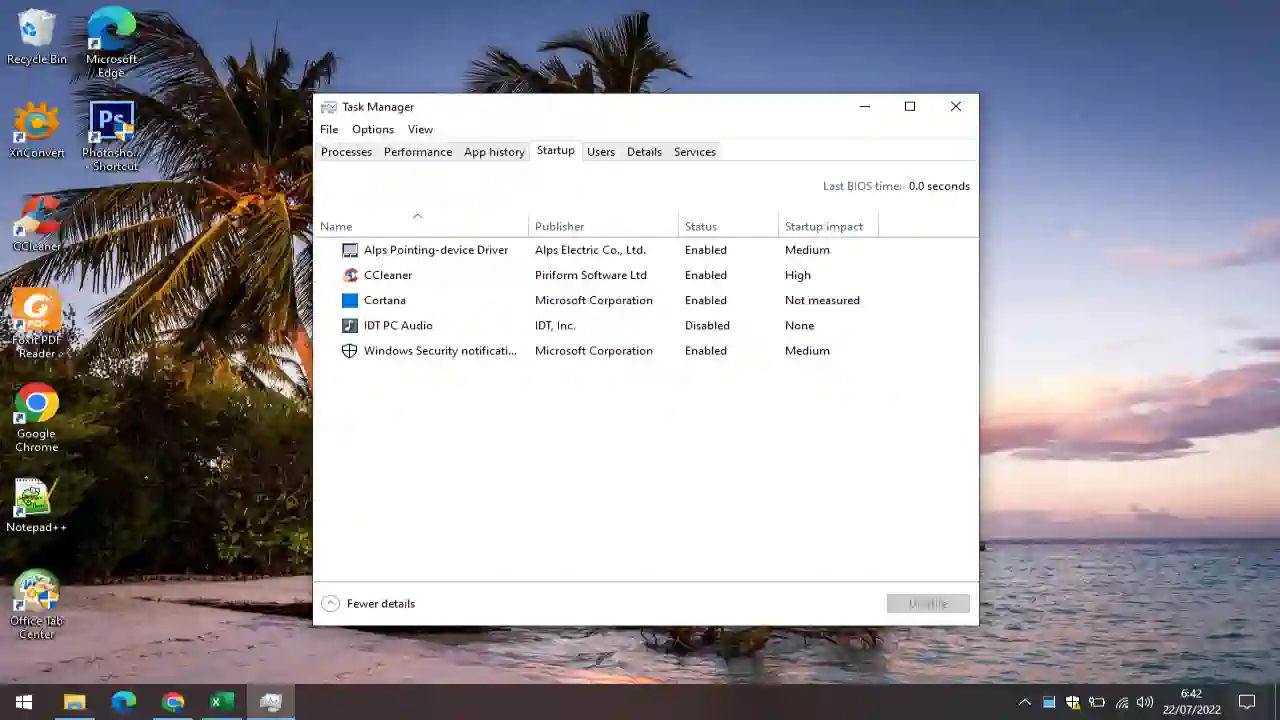Open the notification center icon
This screenshot has height=720, width=1280.
[x=1247, y=702]
